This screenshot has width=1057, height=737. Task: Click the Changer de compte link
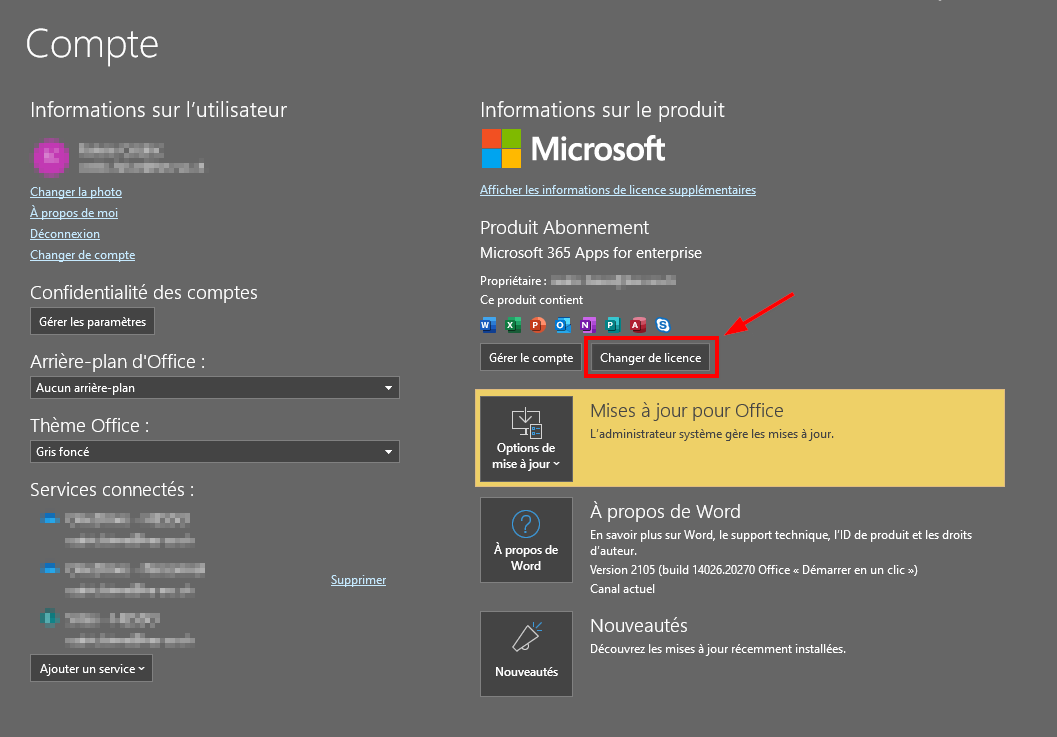pyautogui.click(x=82, y=255)
